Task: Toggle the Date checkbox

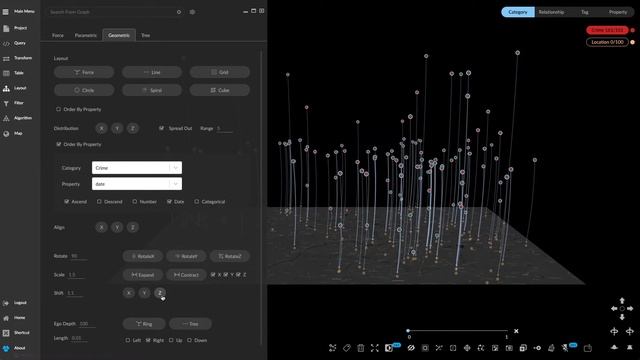Action: (x=169, y=202)
